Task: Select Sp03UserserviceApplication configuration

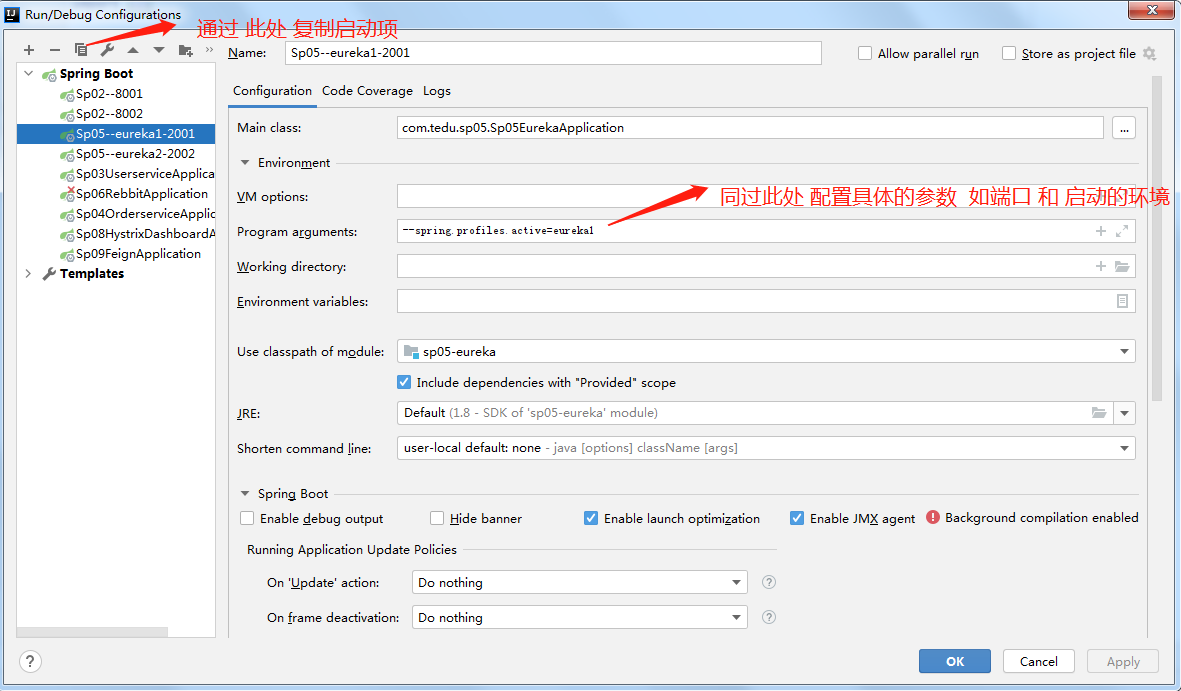Action: coord(136,173)
